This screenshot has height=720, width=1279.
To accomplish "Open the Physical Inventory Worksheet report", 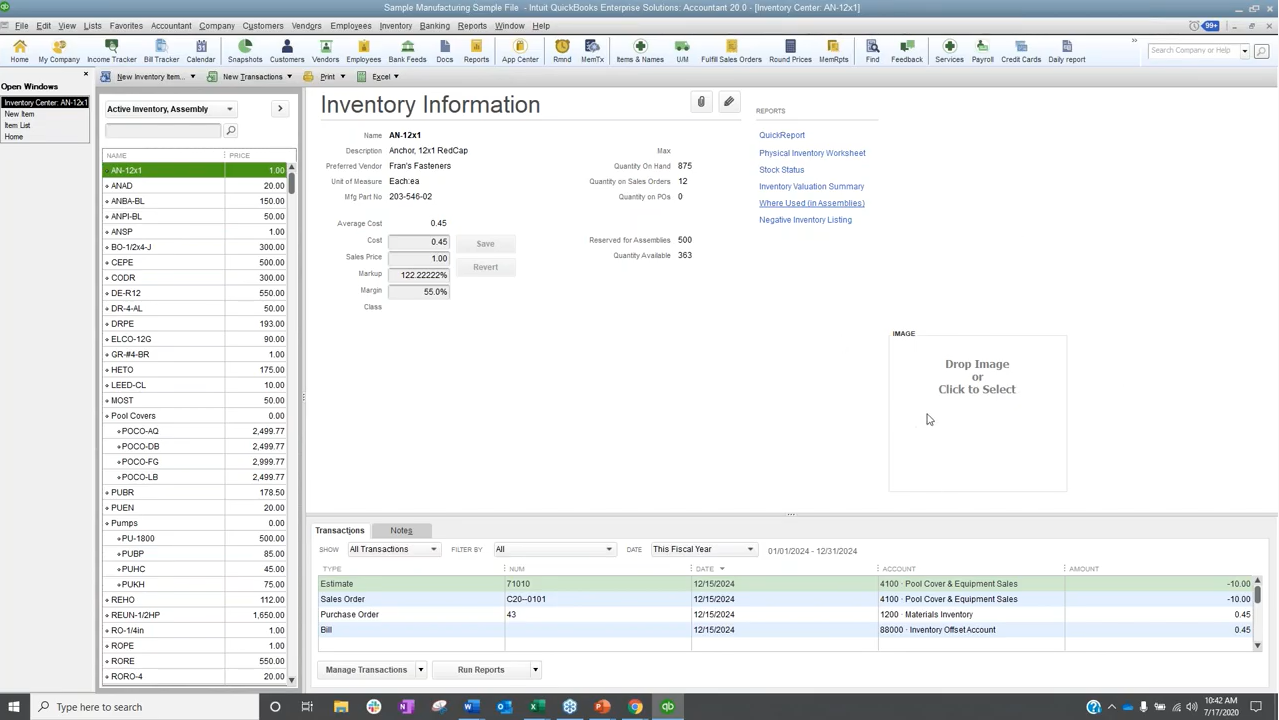I will (x=812, y=153).
